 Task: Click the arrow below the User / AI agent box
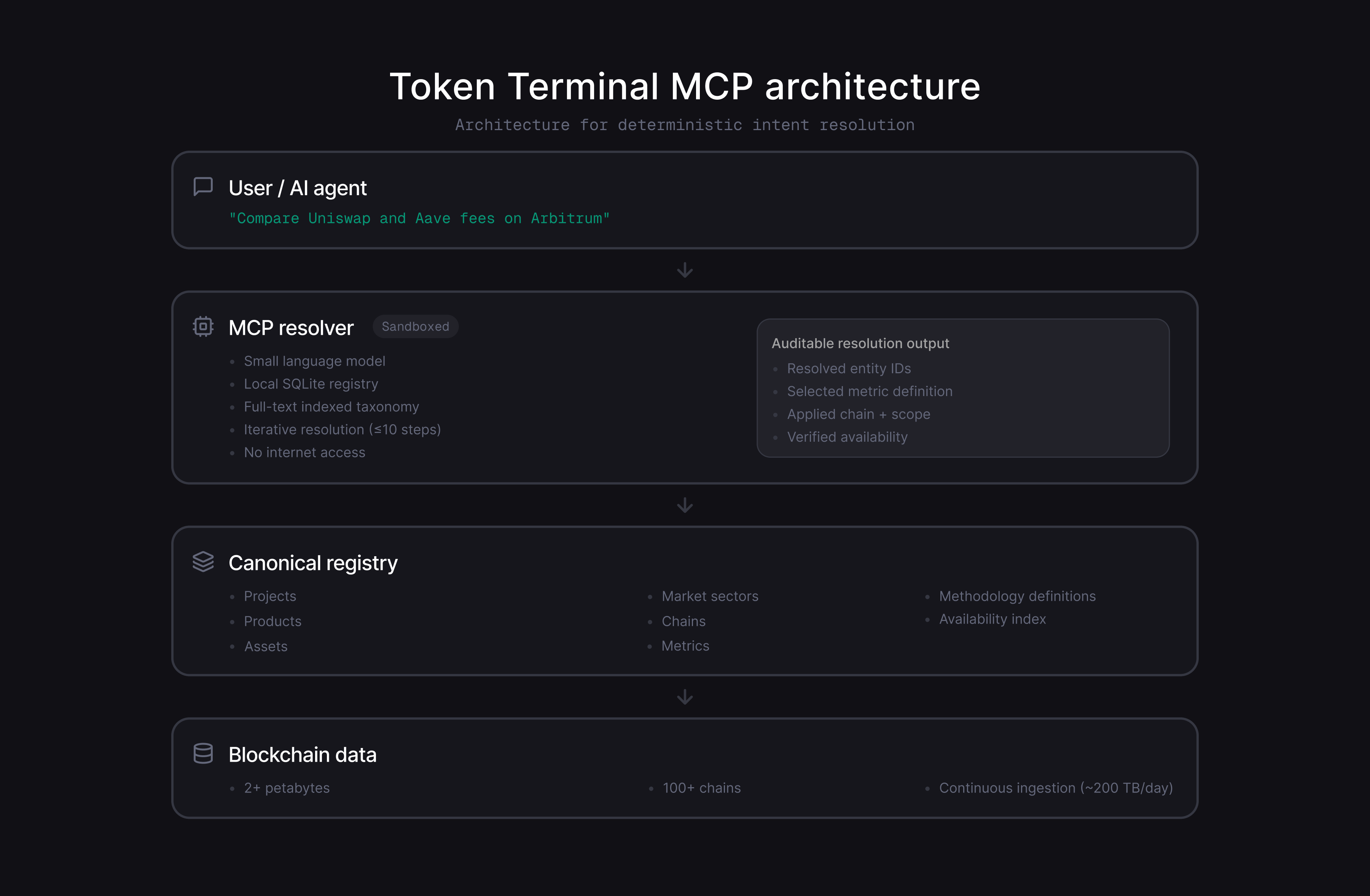684,270
